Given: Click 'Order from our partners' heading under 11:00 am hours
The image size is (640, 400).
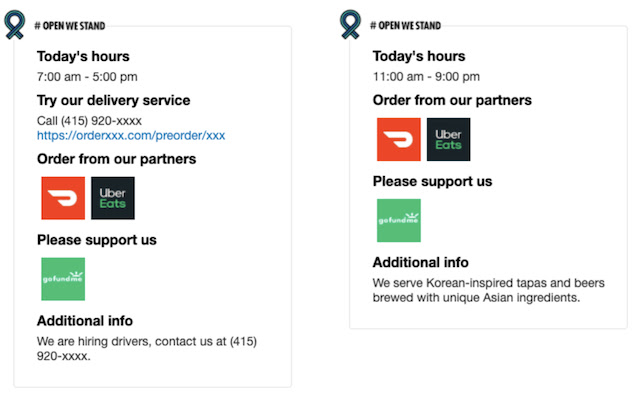Looking at the screenshot, I should tap(452, 100).
